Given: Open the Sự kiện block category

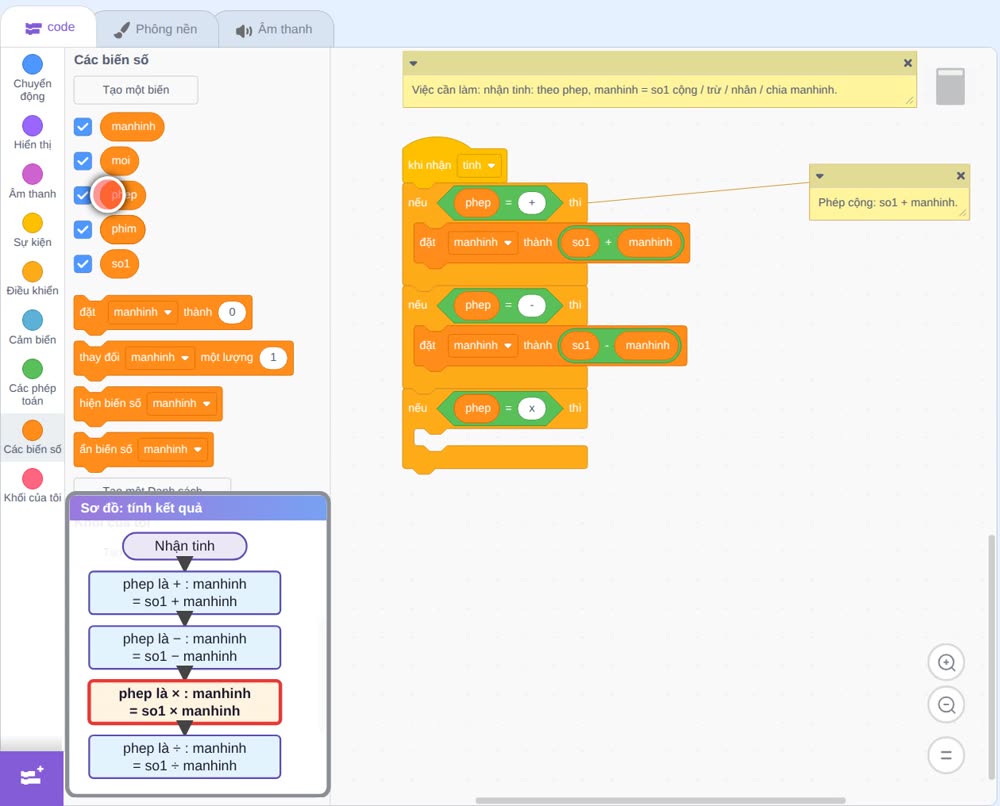Looking at the screenshot, I should tap(33, 230).
